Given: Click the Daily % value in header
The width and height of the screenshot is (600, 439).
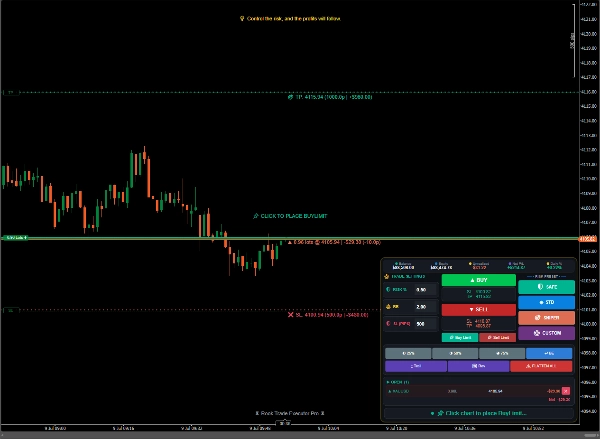Looking at the screenshot, I should tap(554, 268).
